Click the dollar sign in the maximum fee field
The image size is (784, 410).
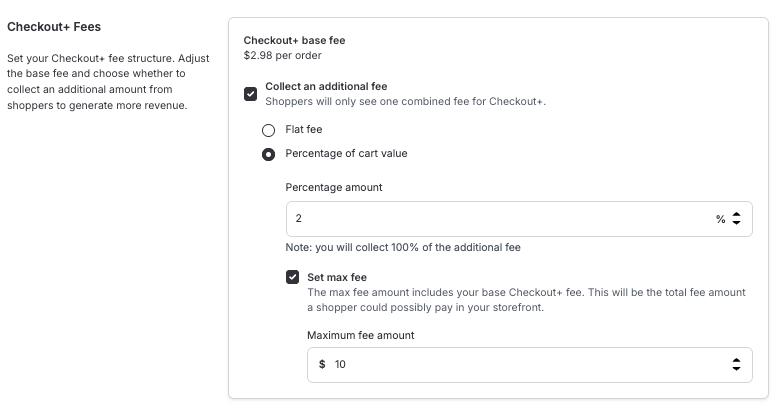(x=322, y=365)
